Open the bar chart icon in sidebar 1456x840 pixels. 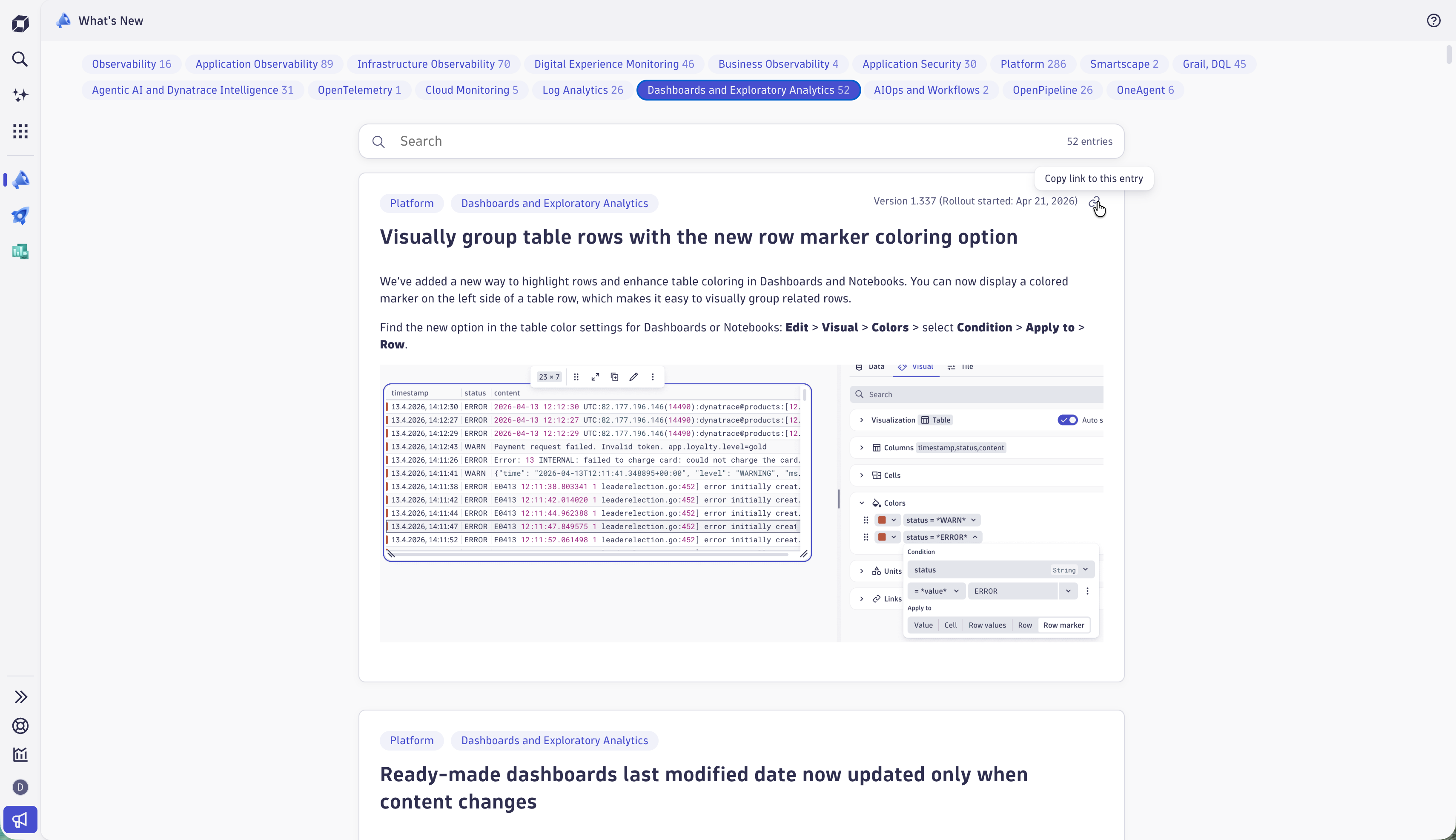coord(20,755)
